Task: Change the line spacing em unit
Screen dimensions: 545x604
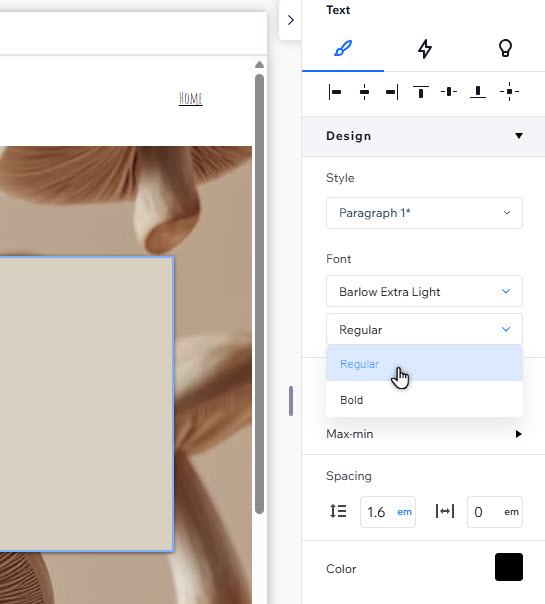Action: coord(404,512)
